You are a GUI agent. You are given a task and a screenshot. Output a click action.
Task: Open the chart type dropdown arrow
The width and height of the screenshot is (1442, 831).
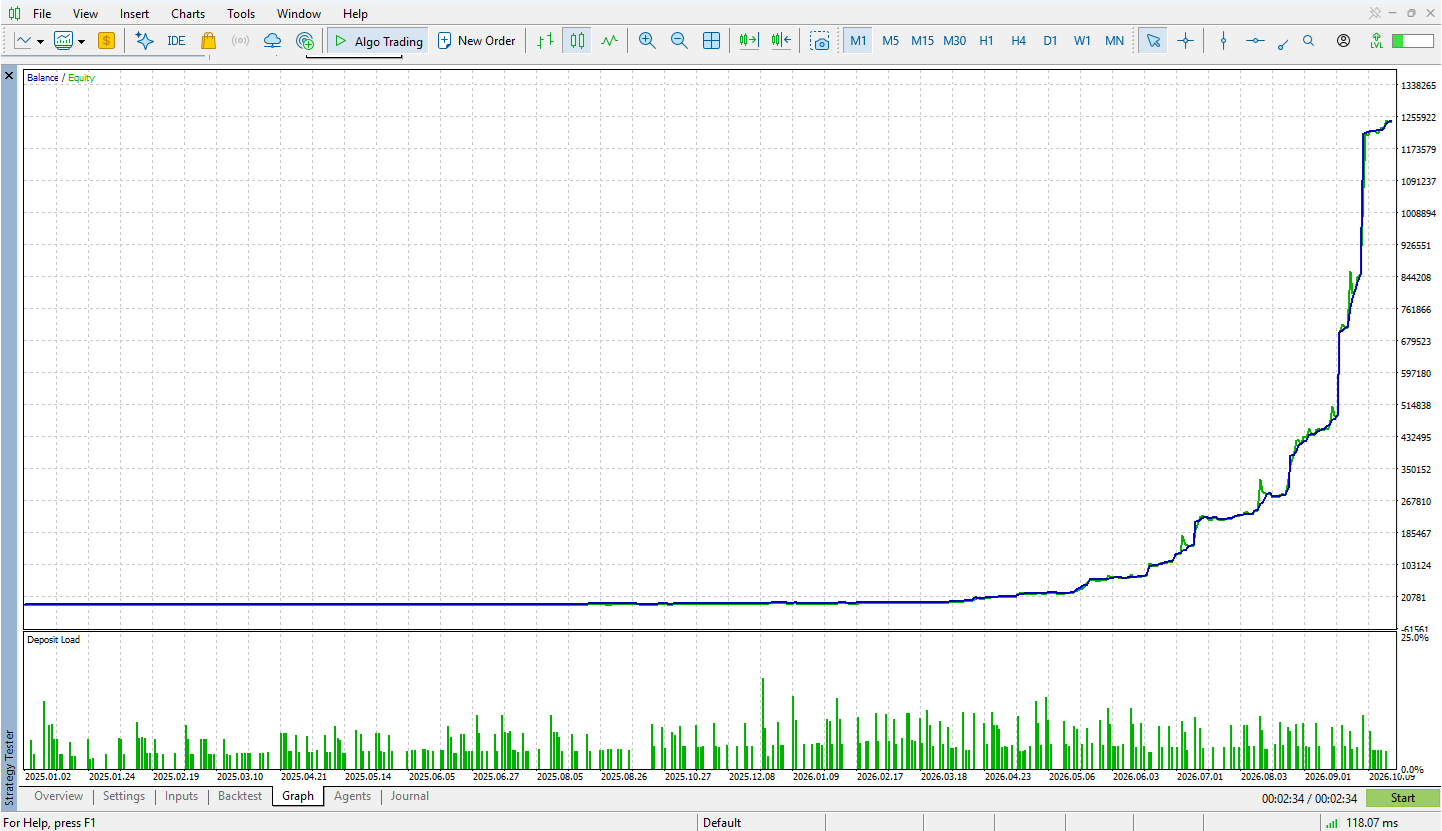(40, 42)
